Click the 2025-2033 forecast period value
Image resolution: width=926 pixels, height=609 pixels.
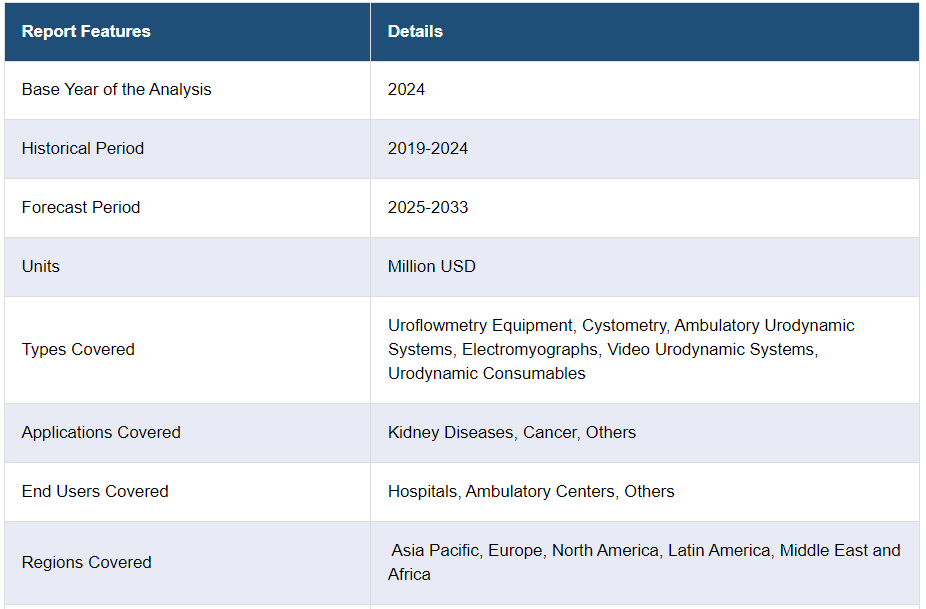tap(428, 208)
